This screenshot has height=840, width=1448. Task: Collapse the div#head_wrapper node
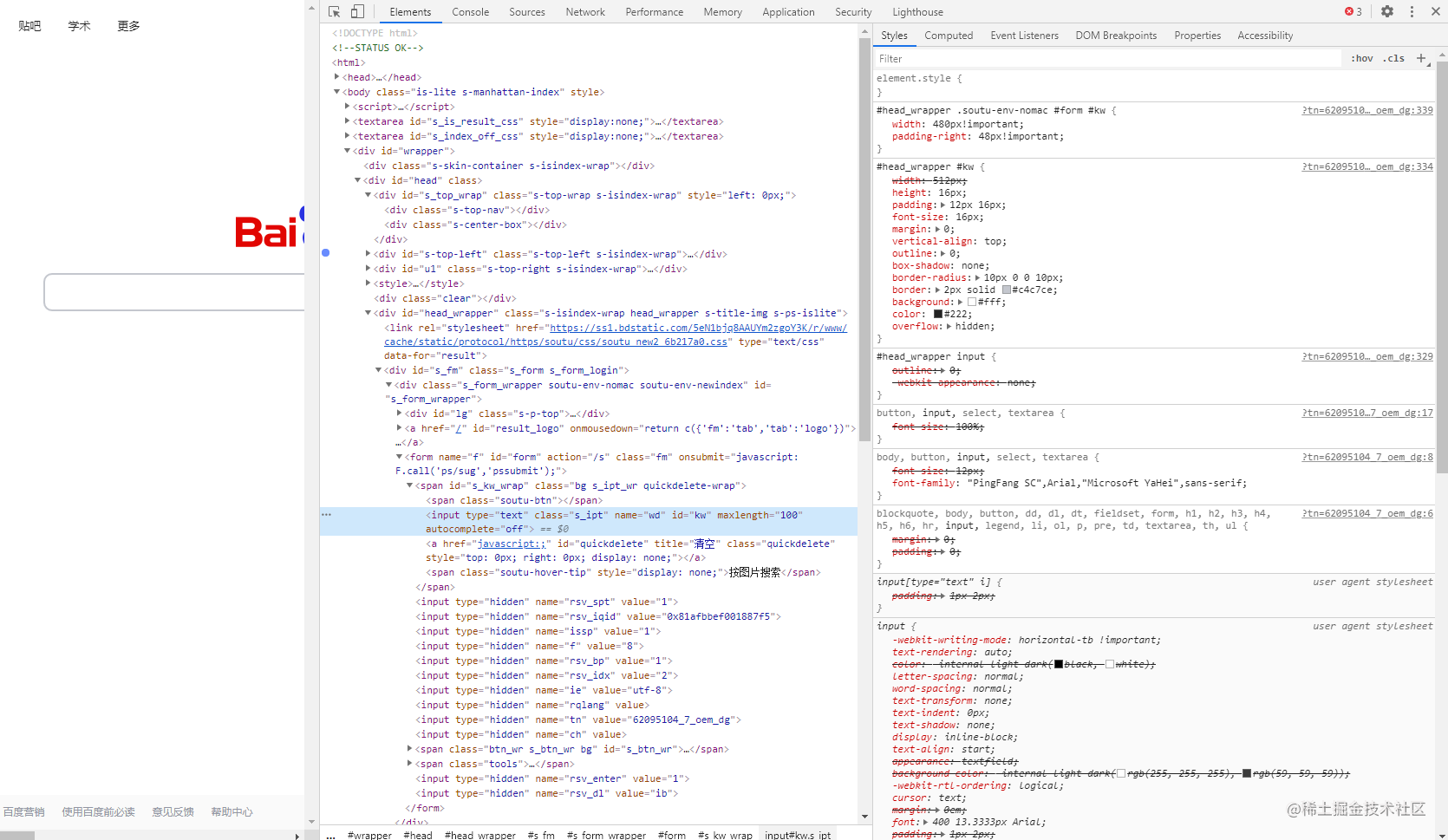(x=368, y=313)
